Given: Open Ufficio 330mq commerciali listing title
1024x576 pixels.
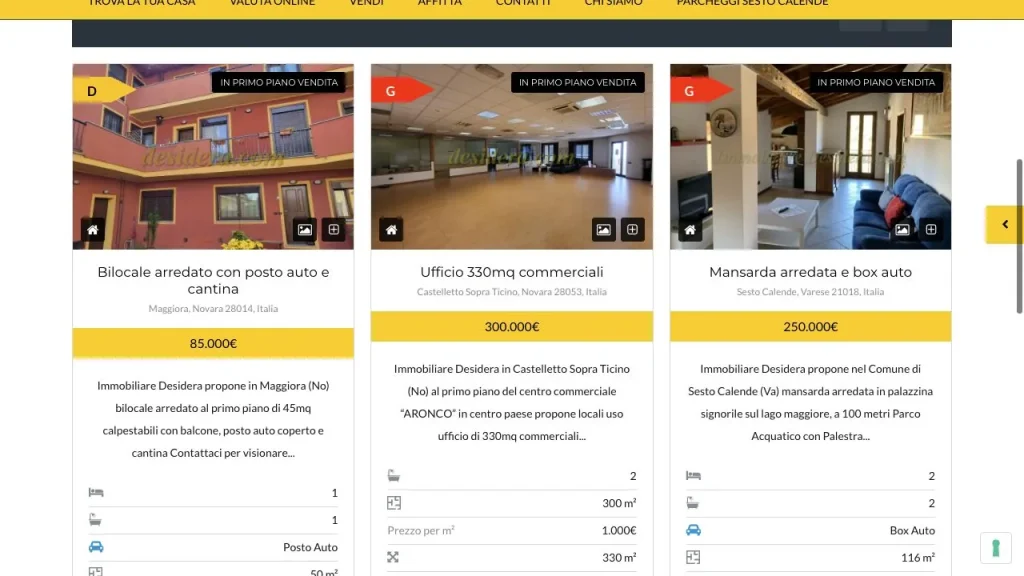Looking at the screenshot, I should coord(512,272).
